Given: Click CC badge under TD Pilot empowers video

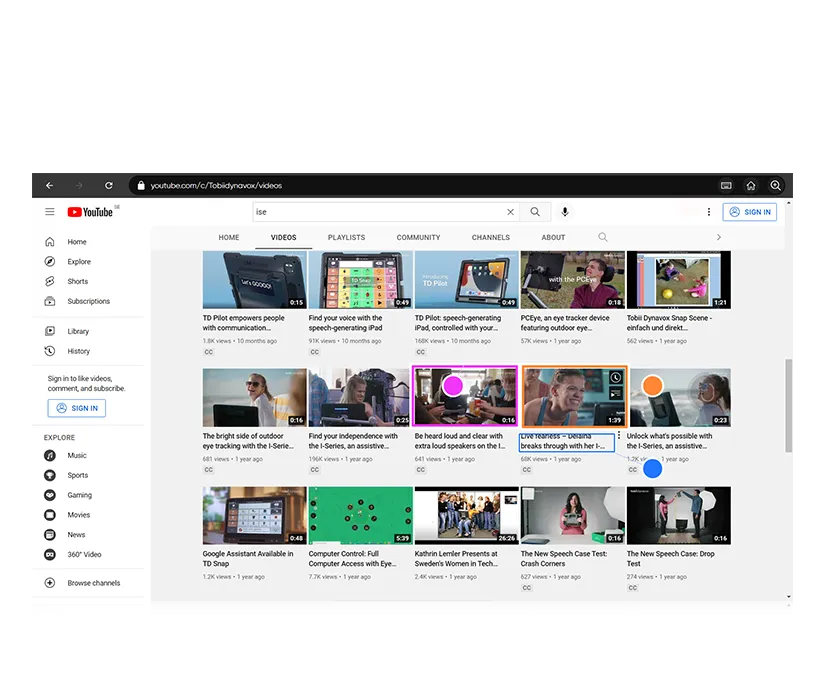Looking at the screenshot, I should [209, 352].
